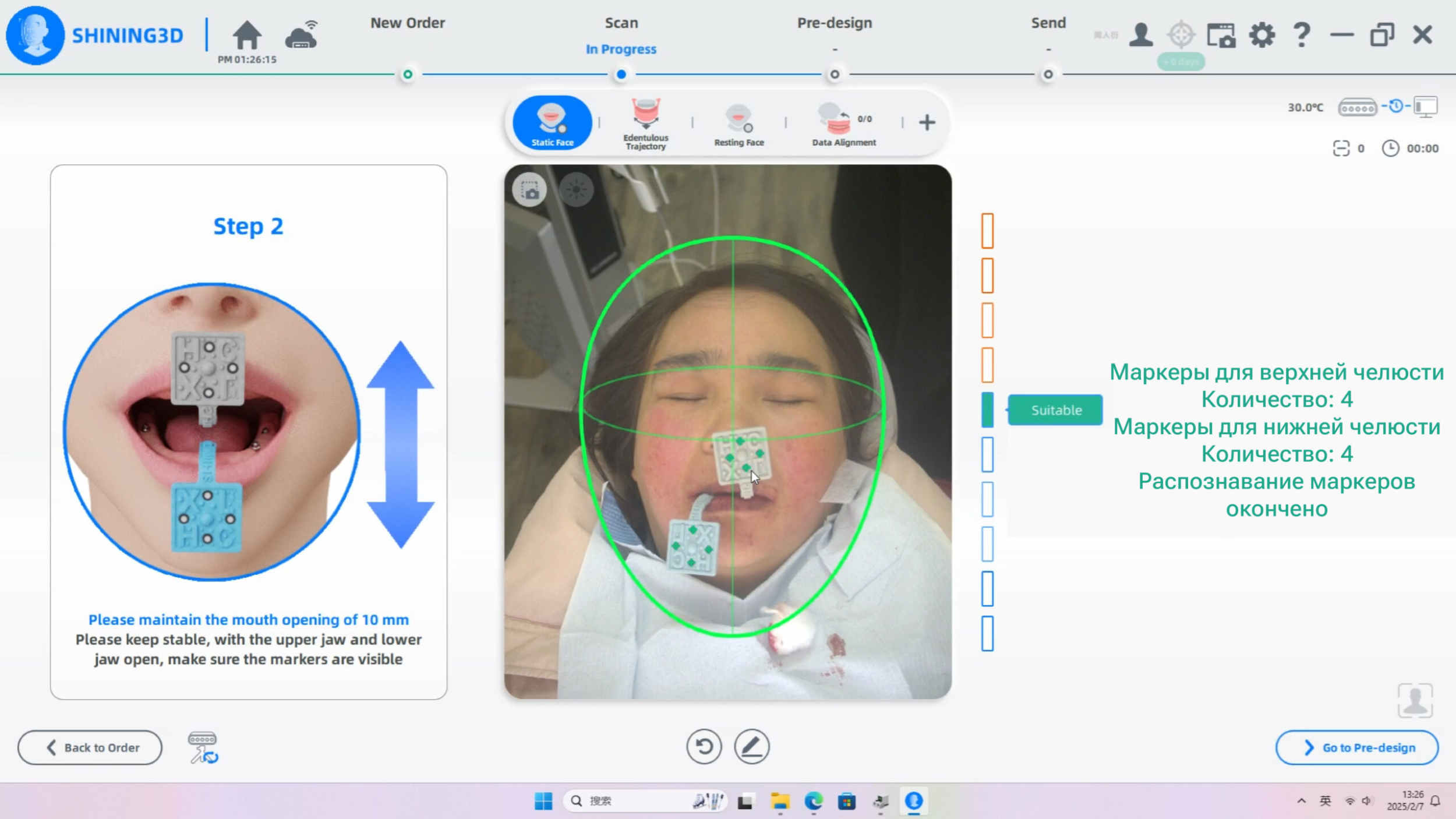Click the screenshot capture icon in camera view
This screenshot has width=1456, height=819.
pos(529,190)
